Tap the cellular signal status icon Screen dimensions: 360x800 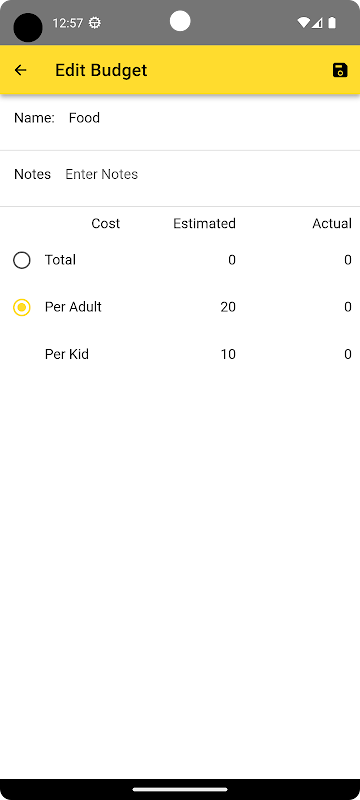pos(317,23)
